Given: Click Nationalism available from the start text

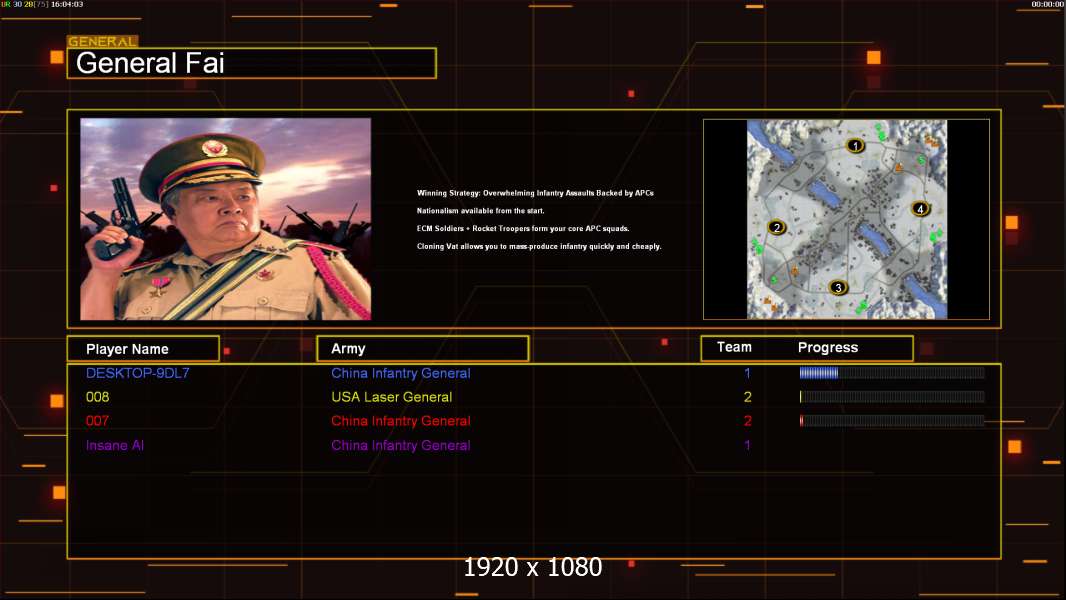Looking at the screenshot, I should [x=481, y=211].
